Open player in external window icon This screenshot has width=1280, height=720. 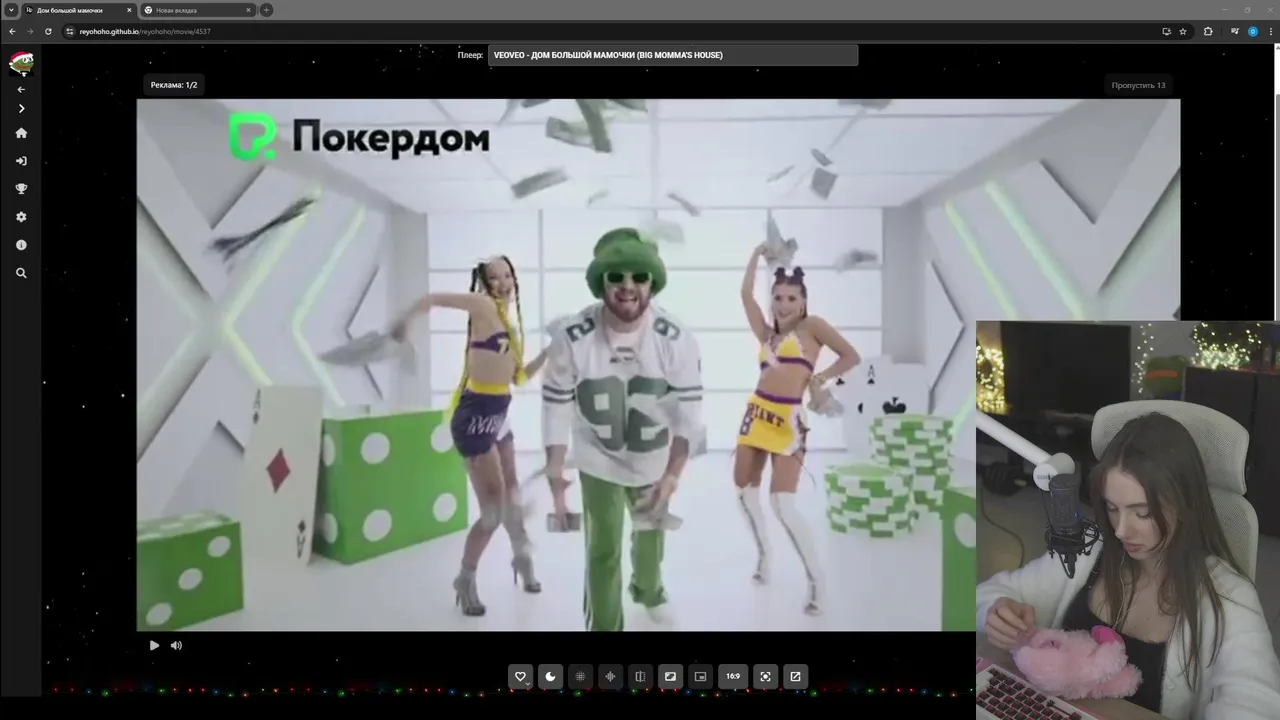point(795,677)
